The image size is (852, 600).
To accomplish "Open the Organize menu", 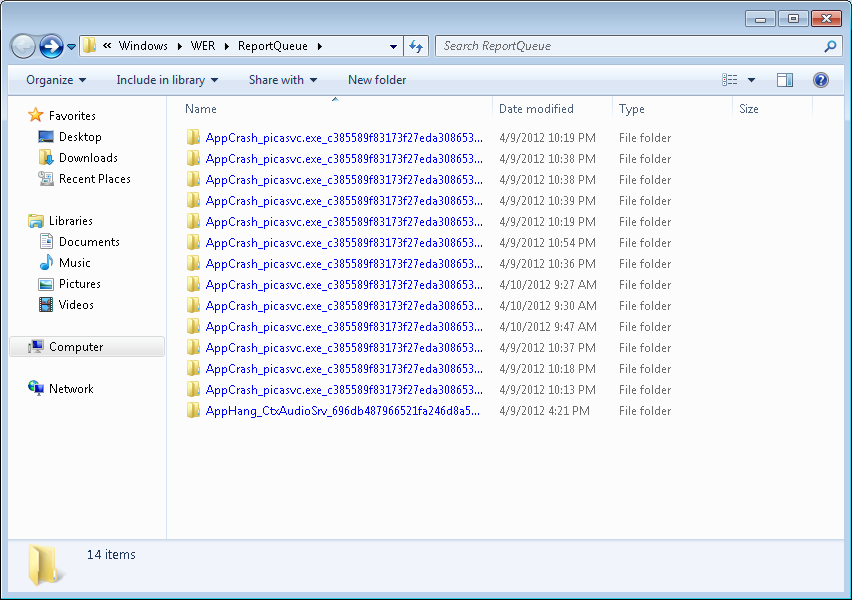I will click(x=55, y=80).
